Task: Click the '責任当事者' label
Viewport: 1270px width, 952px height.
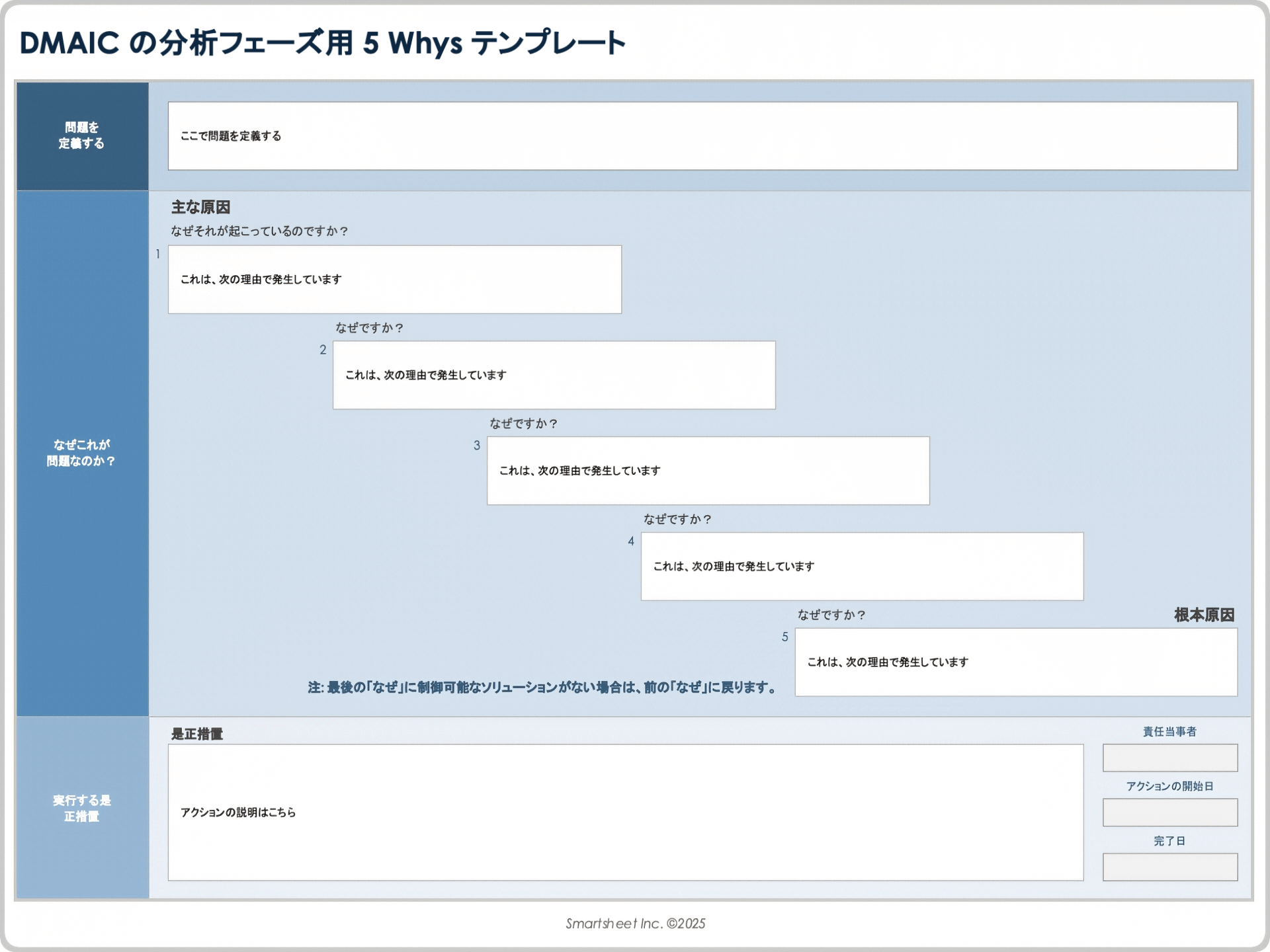Action: [x=1170, y=731]
